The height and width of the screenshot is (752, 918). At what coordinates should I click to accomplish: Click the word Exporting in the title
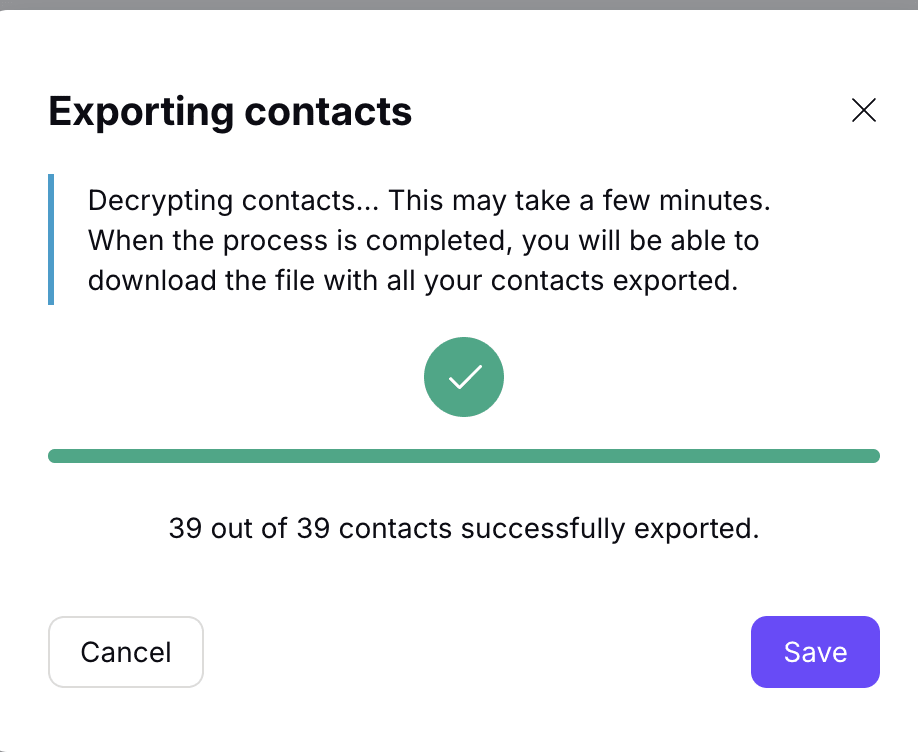(x=141, y=112)
